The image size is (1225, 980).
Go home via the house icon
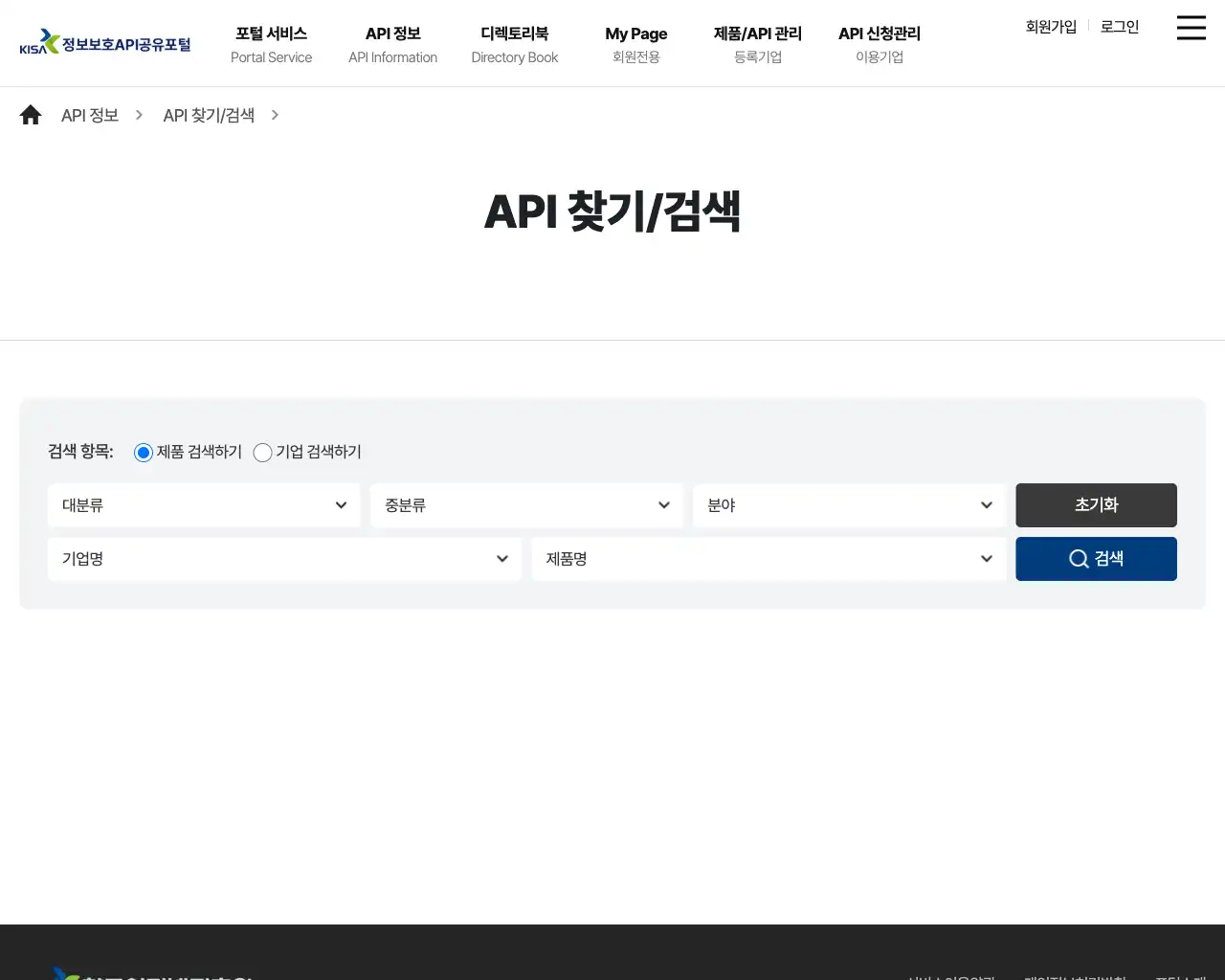coord(31,115)
